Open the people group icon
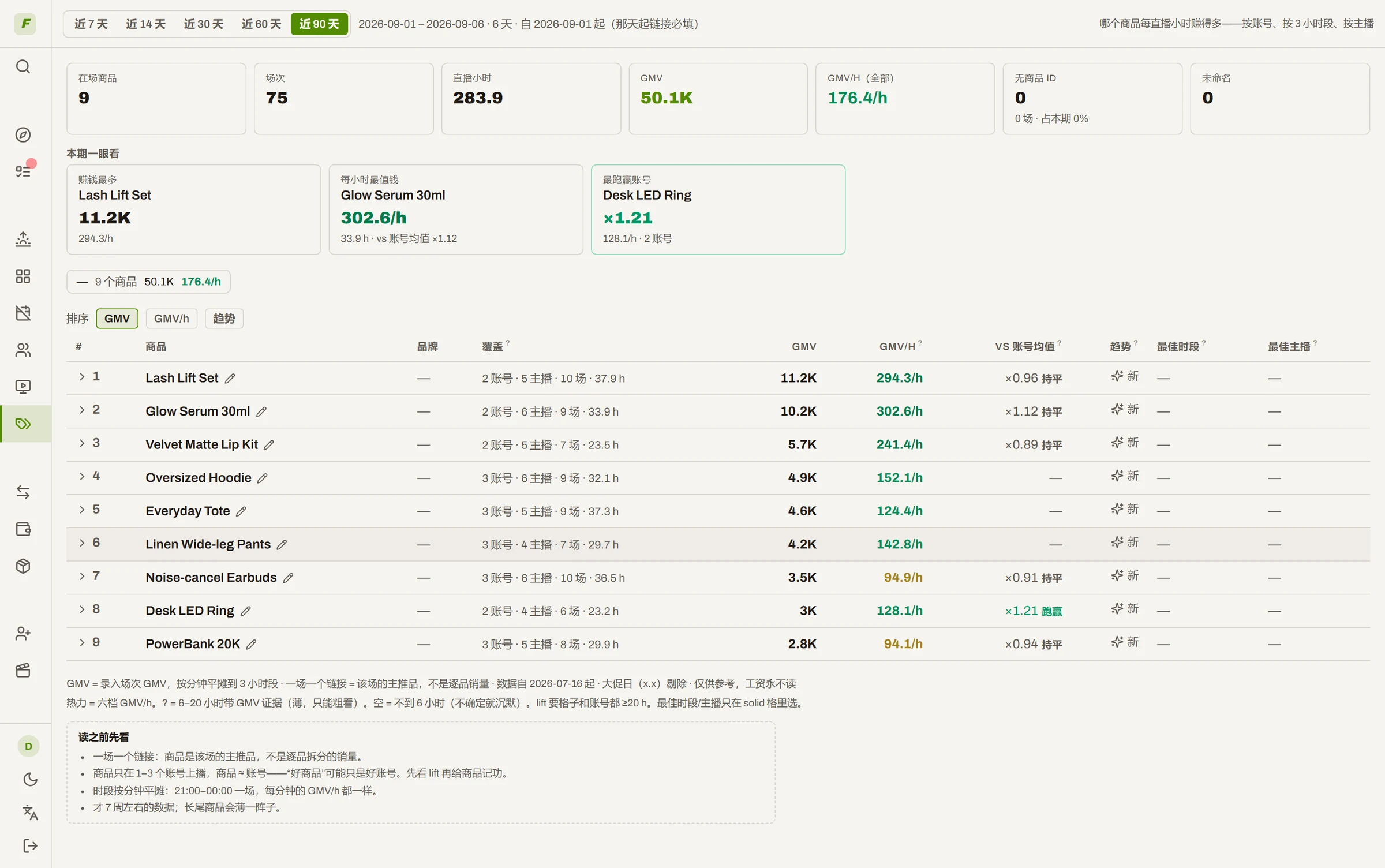 pos(23,350)
